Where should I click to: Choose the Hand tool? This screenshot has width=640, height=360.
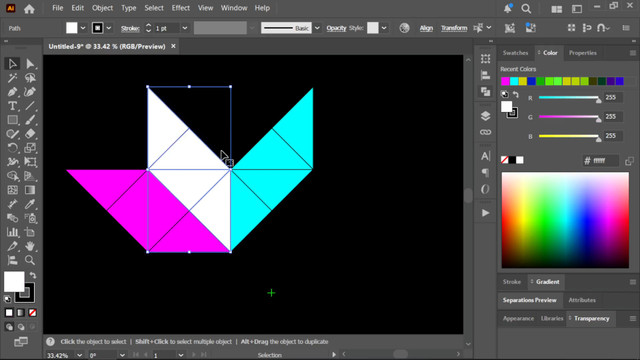[x=30, y=246]
